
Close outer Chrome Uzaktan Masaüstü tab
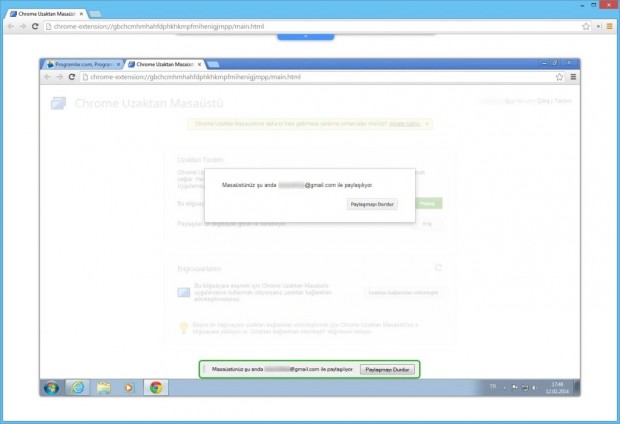pyautogui.click(x=81, y=14)
